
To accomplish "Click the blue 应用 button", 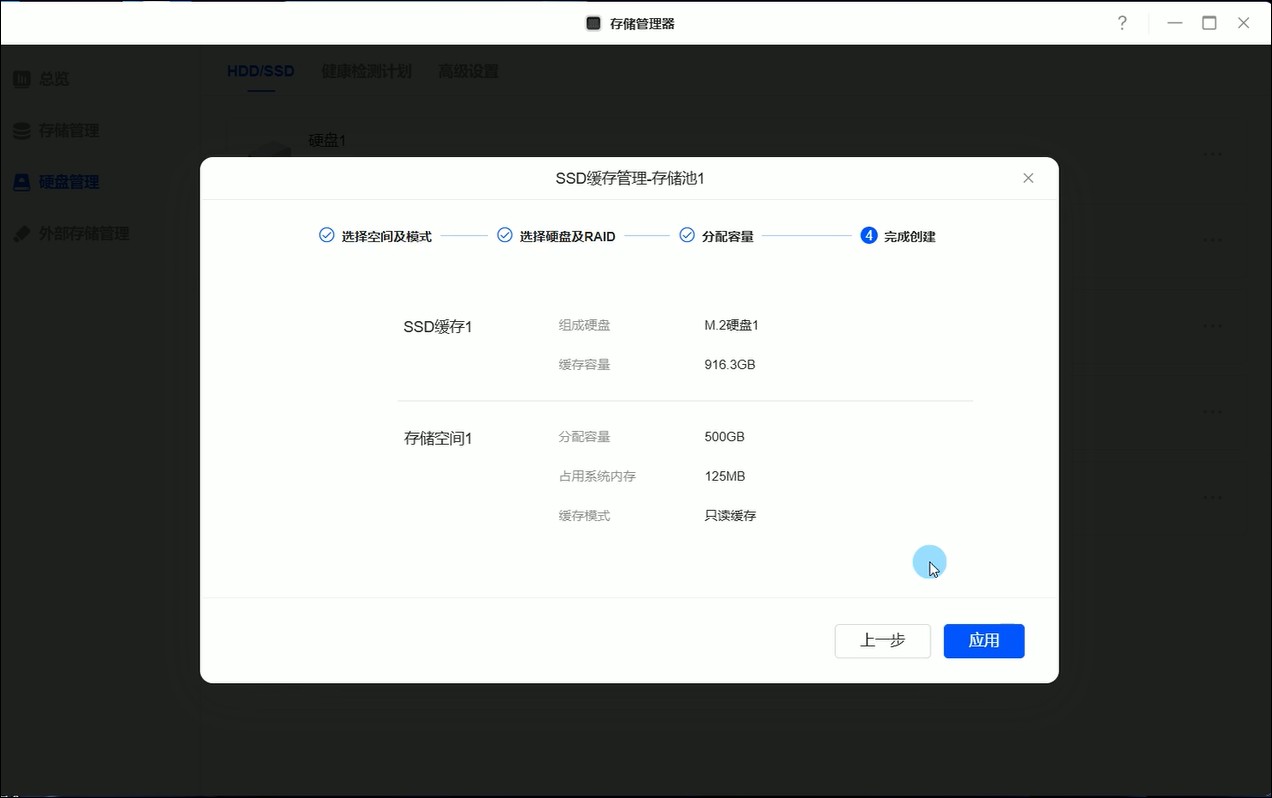I will point(983,641).
